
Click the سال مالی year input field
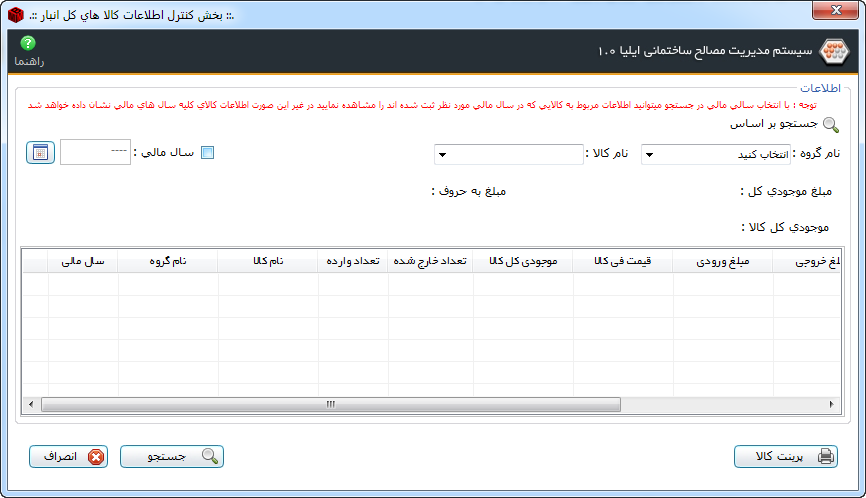click(x=94, y=153)
